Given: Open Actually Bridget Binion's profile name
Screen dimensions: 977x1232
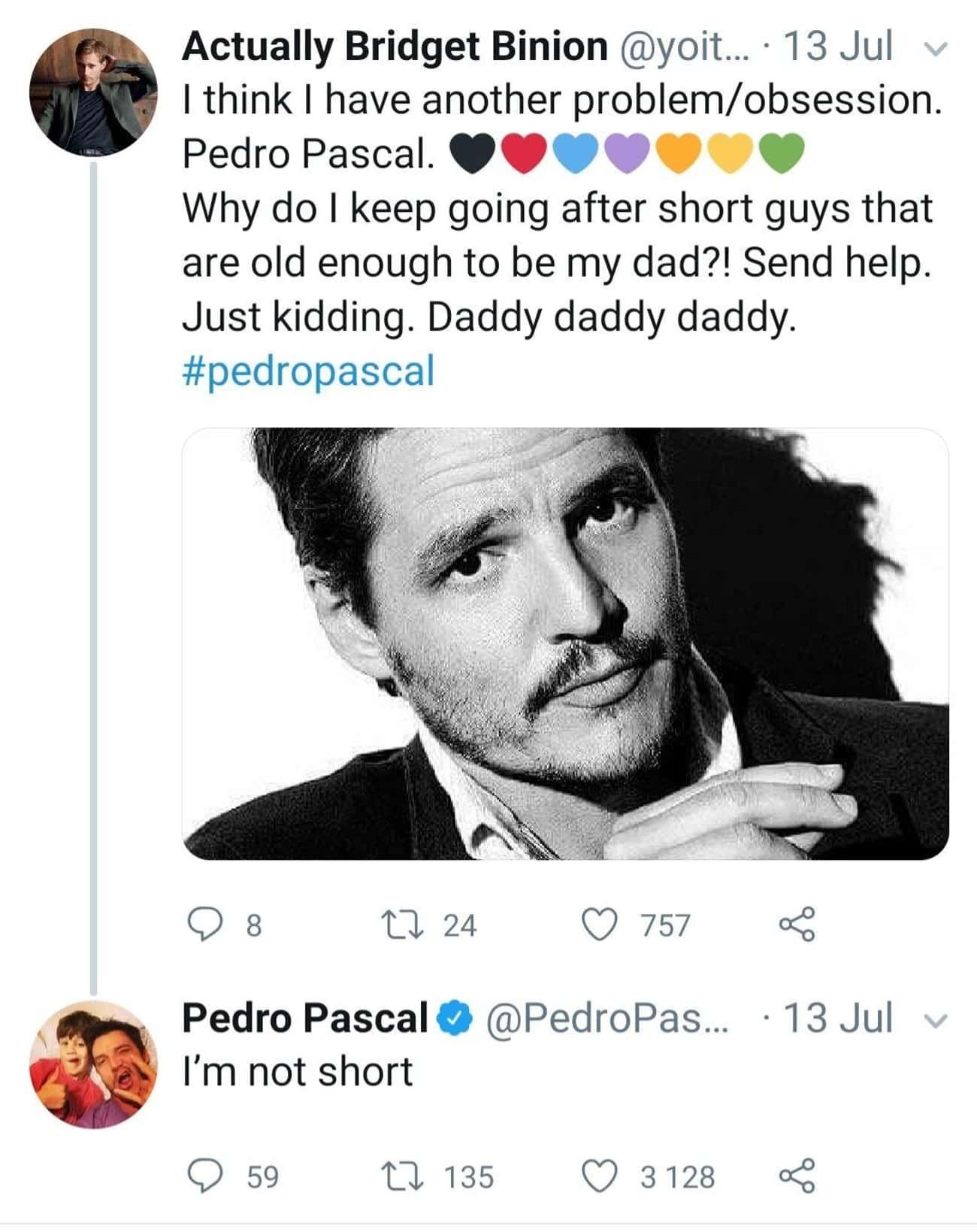Looking at the screenshot, I should click(395, 47).
